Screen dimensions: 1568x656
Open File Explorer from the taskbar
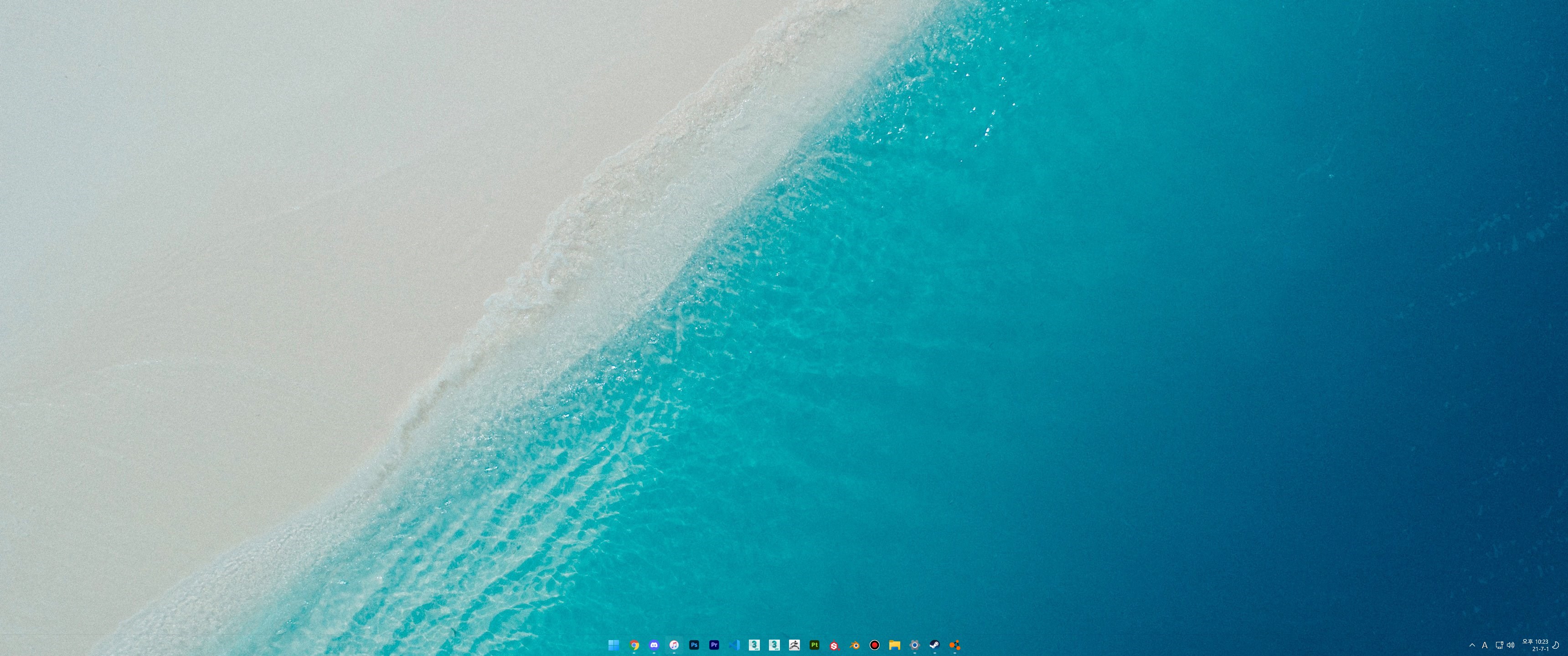click(895, 645)
